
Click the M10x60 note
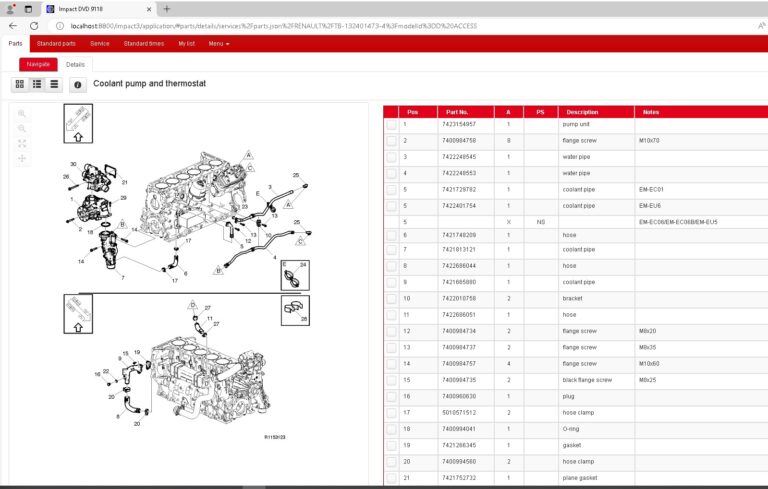(x=649, y=364)
